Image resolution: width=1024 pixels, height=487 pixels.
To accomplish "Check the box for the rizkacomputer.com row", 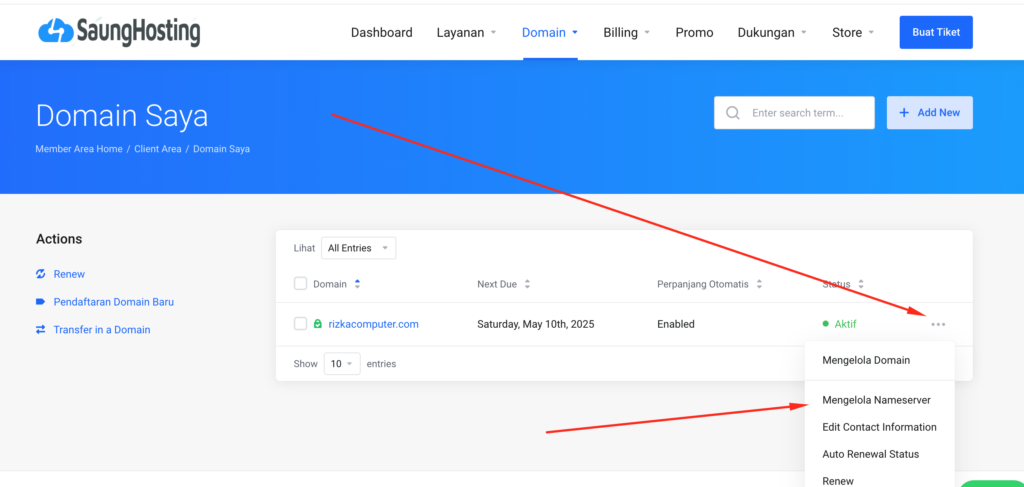I will point(301,324).
